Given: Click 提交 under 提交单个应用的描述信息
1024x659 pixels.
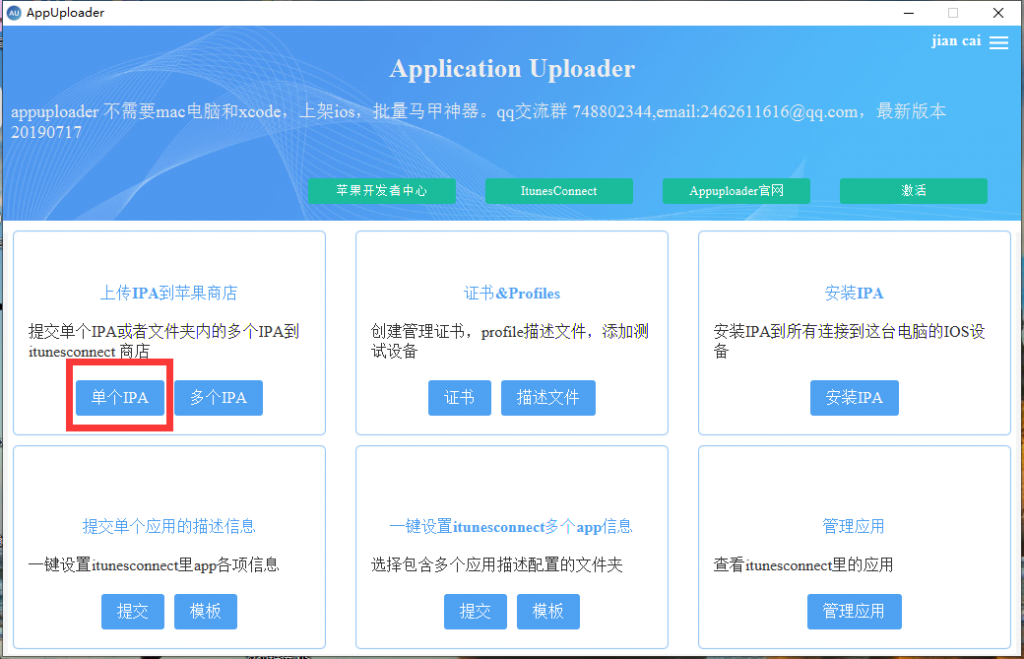Looking at the screenshot, I should click(x=133, y=611).
